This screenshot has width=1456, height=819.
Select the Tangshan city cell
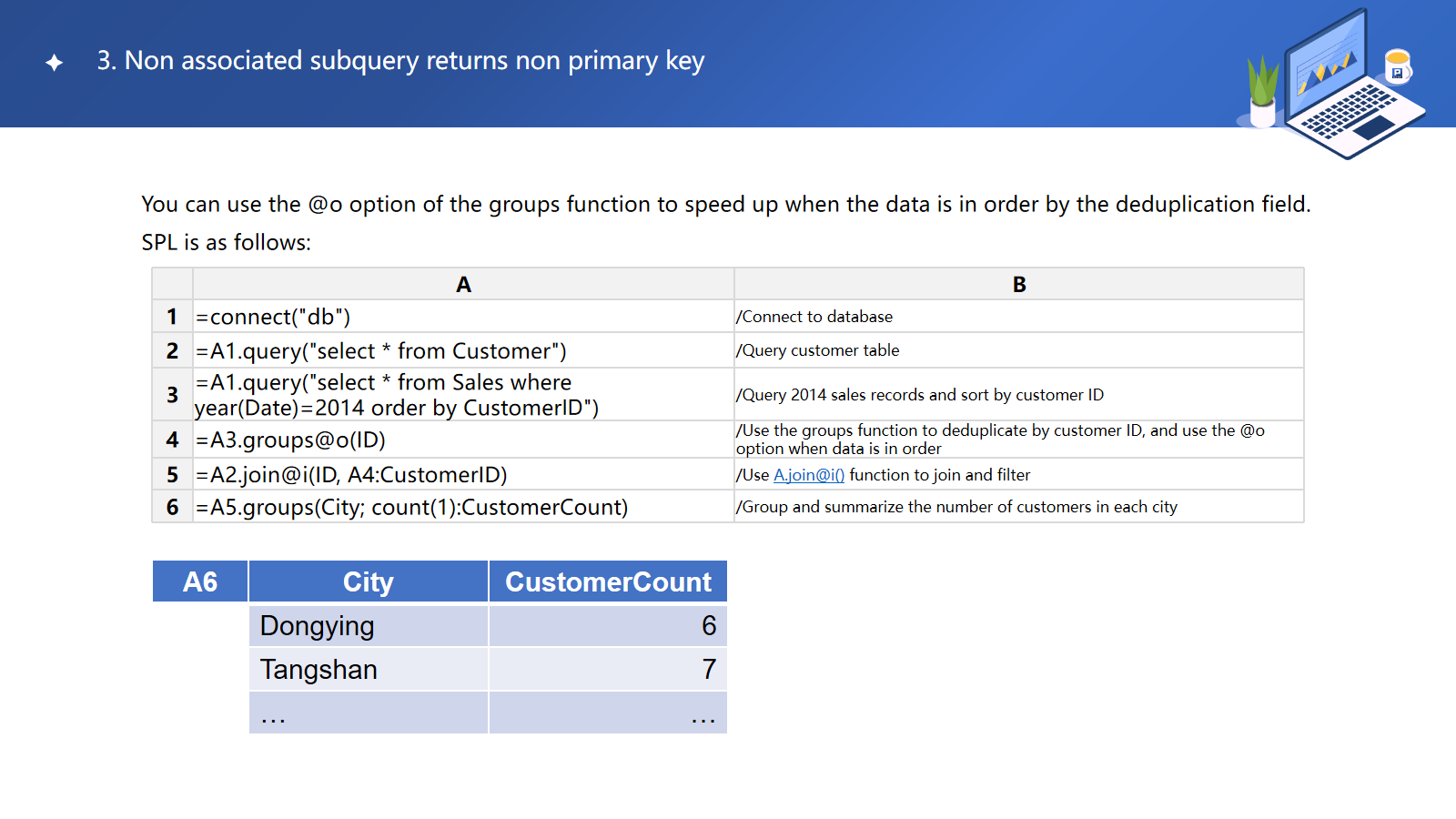(x=318, y=670)
